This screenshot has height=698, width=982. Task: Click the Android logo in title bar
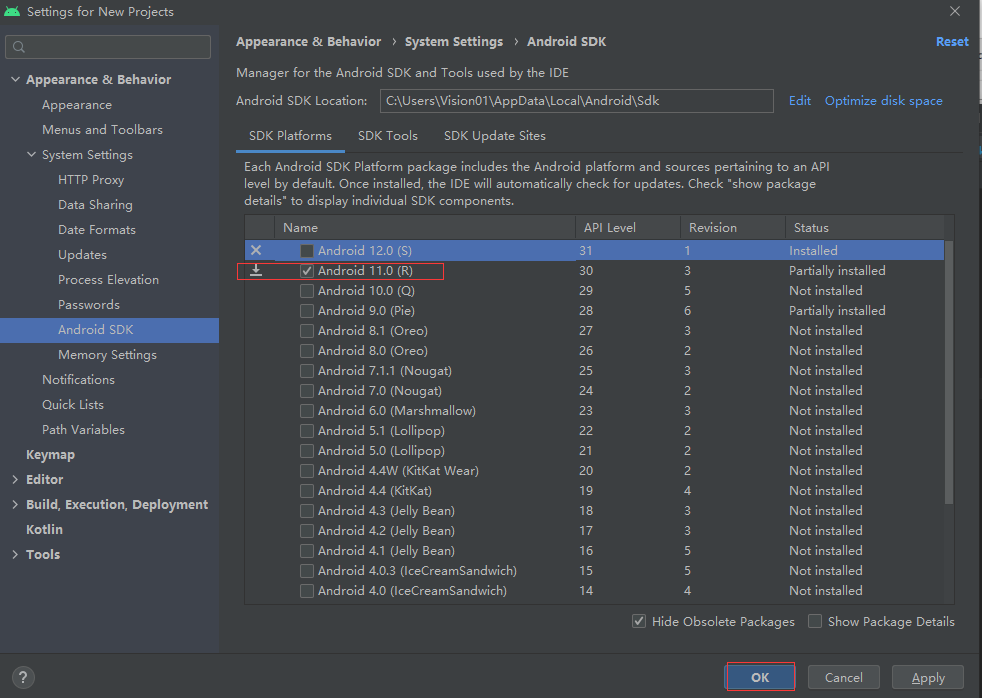point(12,11)
